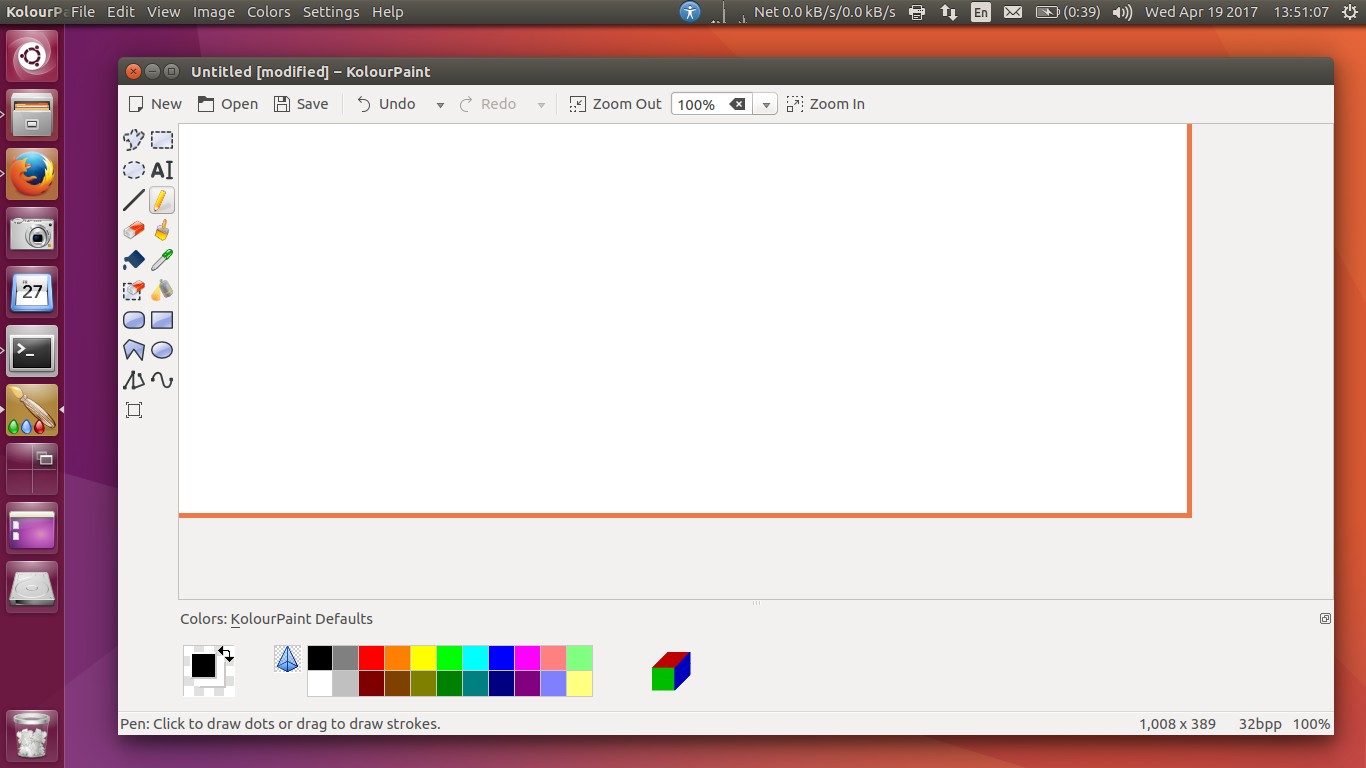Image resolution: width=1366 pixels, height=768 pixels.
Task: Select the Rectangular Selection tool
Action: point(162,139)
